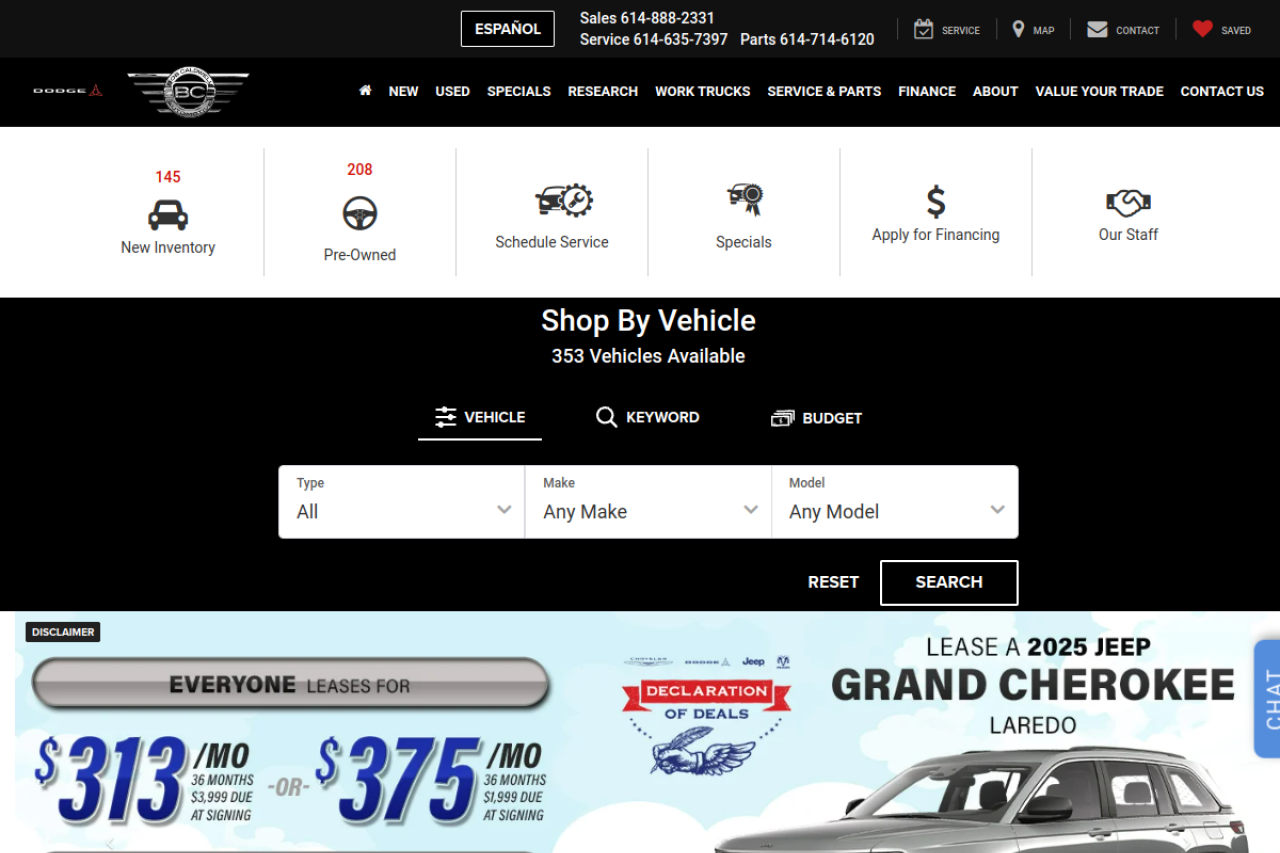
Task: Open the Service calendar icon in top bar
Action: point(923,29)
